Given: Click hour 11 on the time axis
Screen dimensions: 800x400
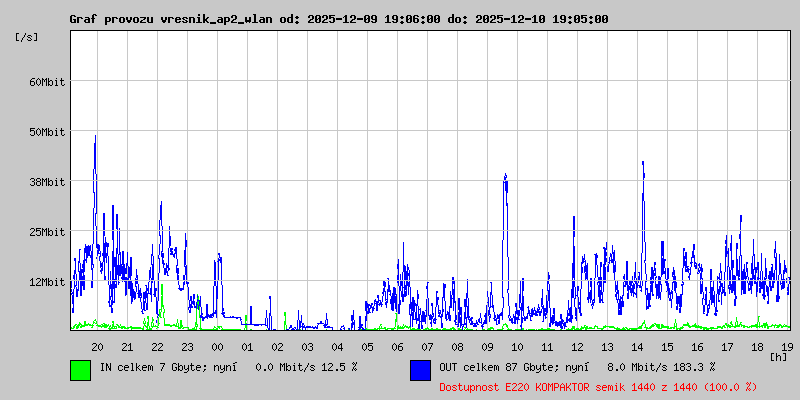Looking at the screenshot, I should pyautogui.click(x=547, y=347).
